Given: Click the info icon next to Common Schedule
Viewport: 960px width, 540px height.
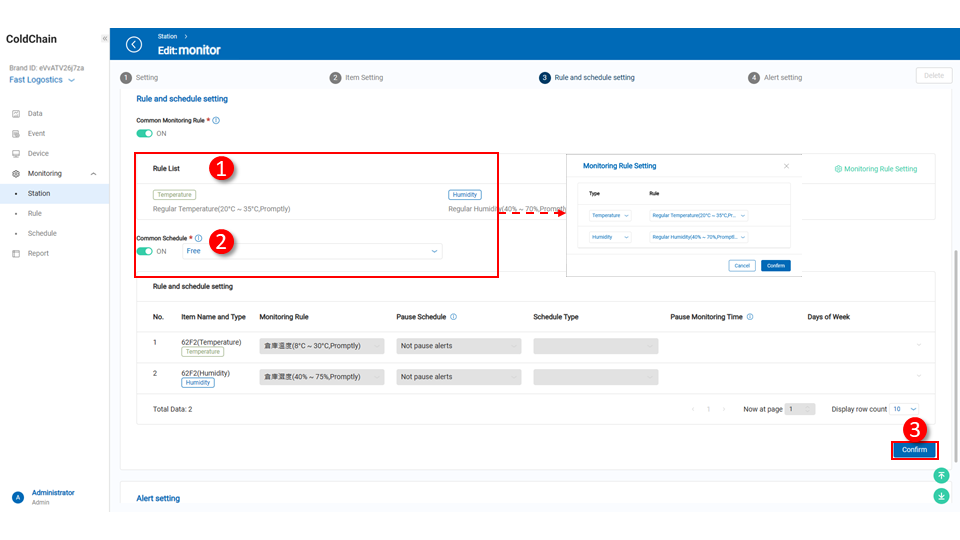Looking at the screenshot, I should point(198,238).
